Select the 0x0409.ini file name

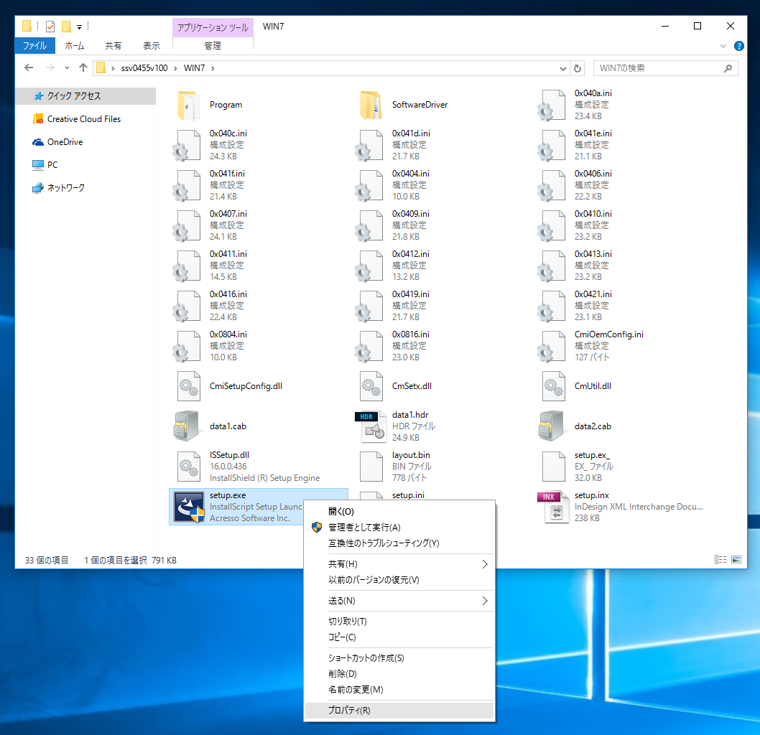click(411, 214)
